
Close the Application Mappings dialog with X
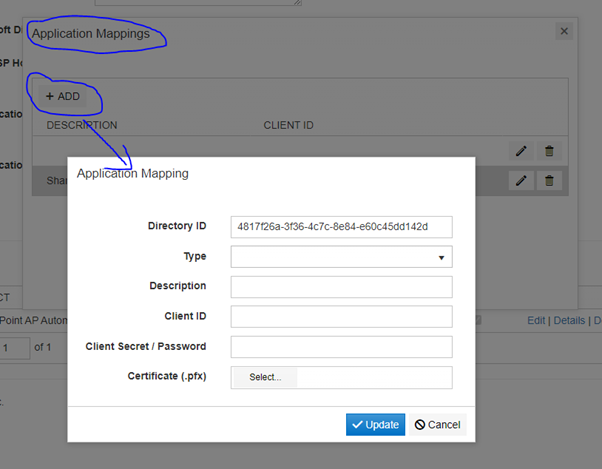(564, 32)
